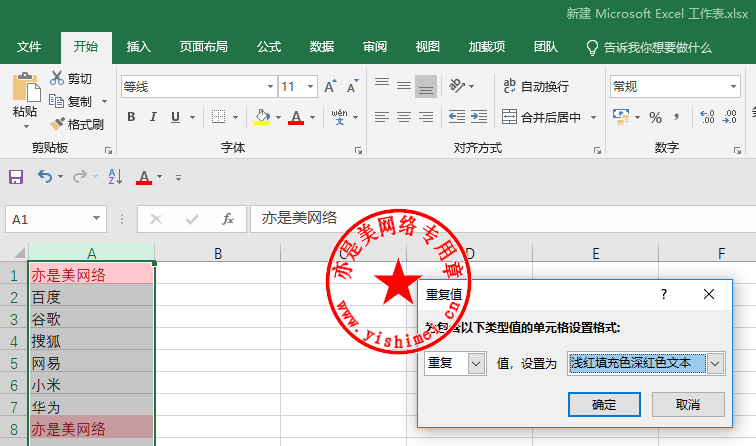Switch to the 页面布局 tab
The image size is (756, 446).
(203, 47)
